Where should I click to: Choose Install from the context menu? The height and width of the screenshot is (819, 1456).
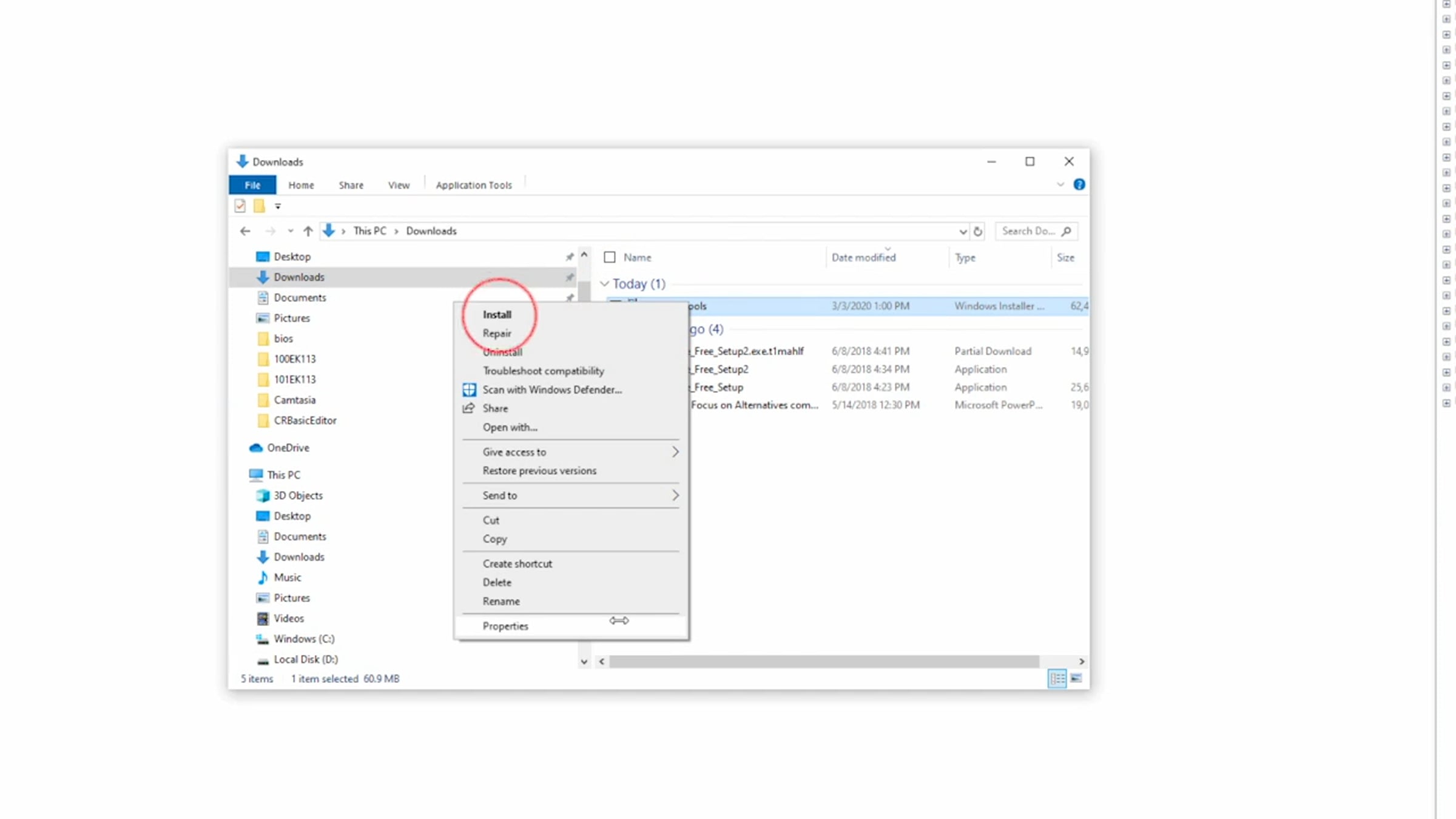point(497,314)
